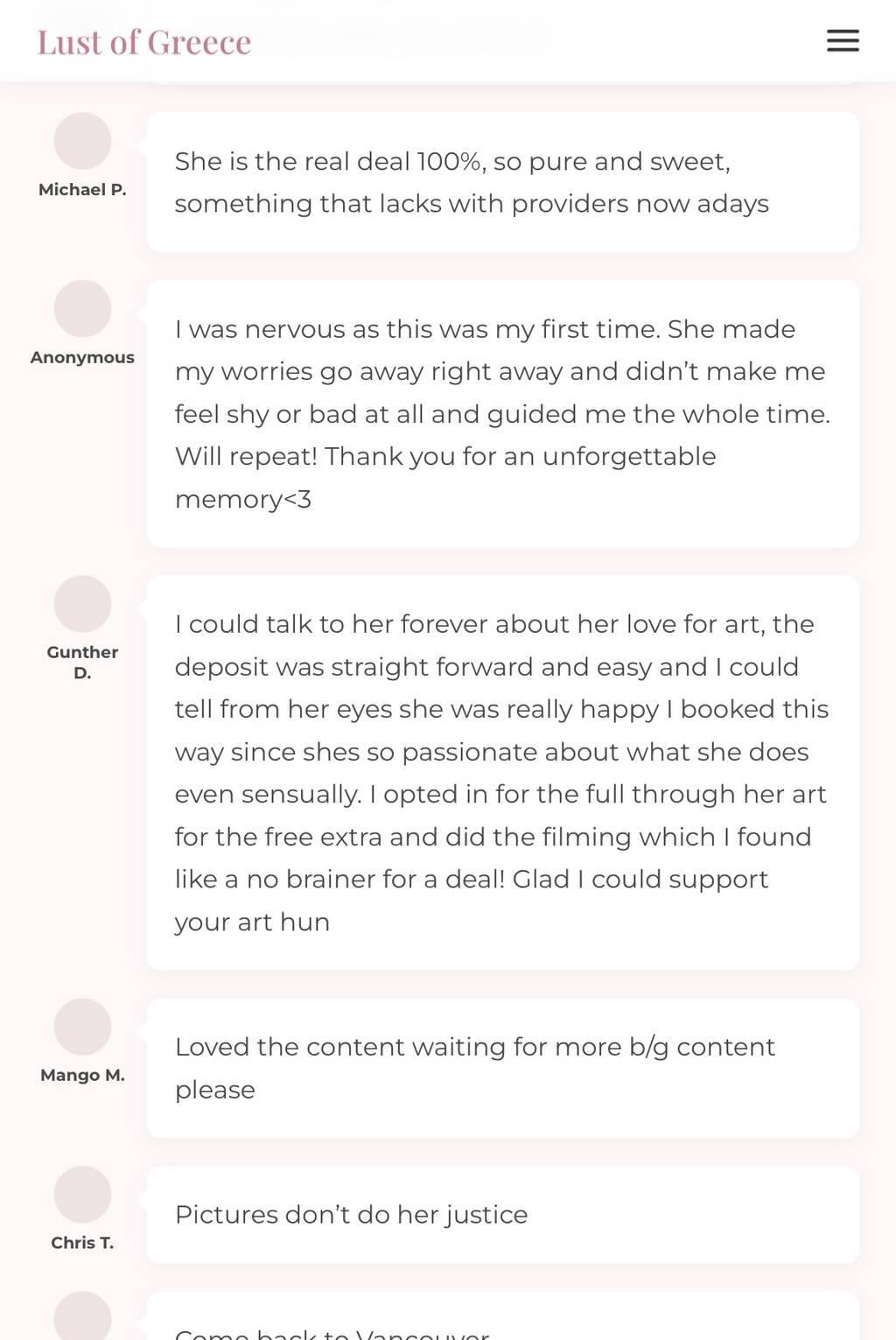
Task: Click the "Come back to Vancouver" review
Action: [x=502, y=1323]
